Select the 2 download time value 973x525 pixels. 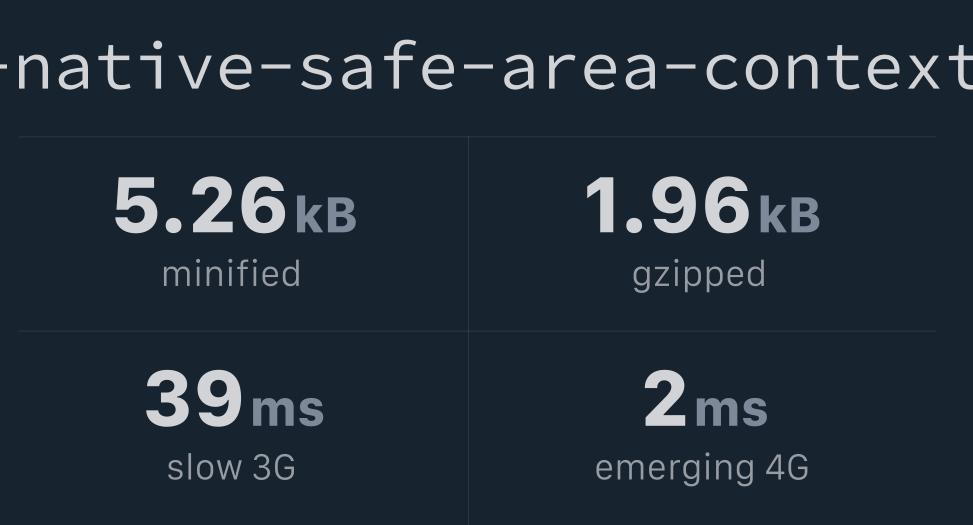tap(665, 400)
